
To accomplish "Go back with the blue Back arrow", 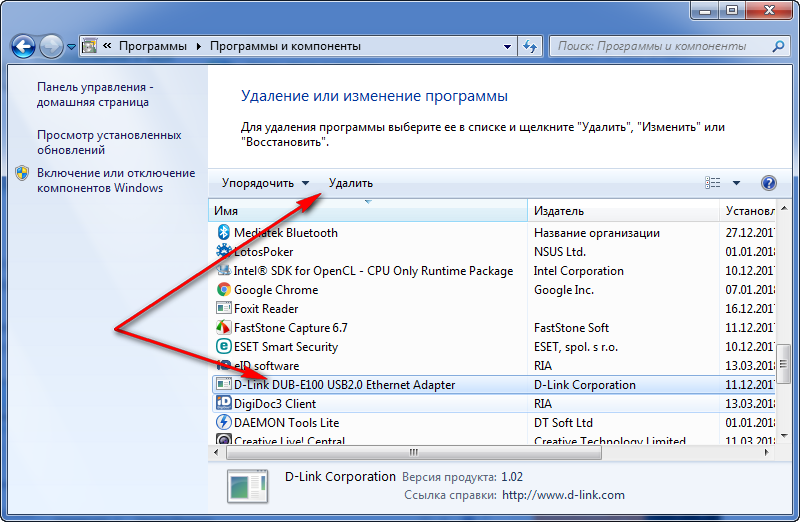I will (23, 46).
